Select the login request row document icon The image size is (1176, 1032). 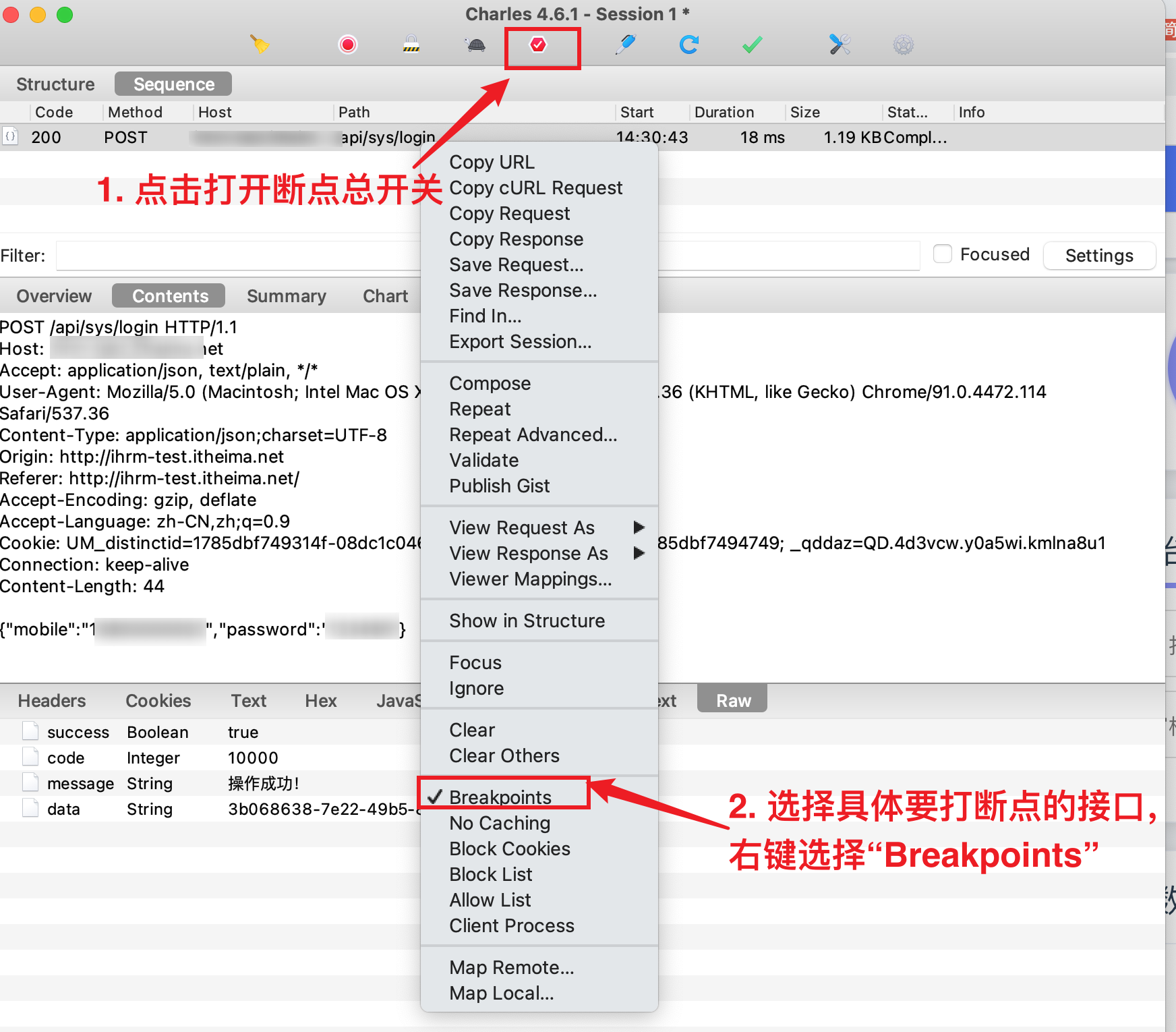coord(10,136)
